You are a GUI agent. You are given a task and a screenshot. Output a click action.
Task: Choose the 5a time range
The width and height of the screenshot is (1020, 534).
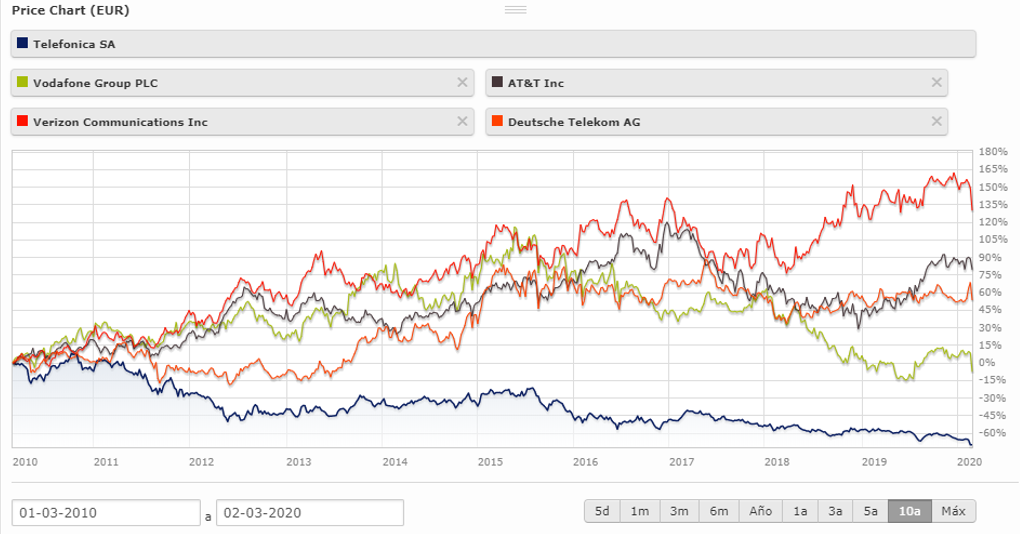click(870, 511)
